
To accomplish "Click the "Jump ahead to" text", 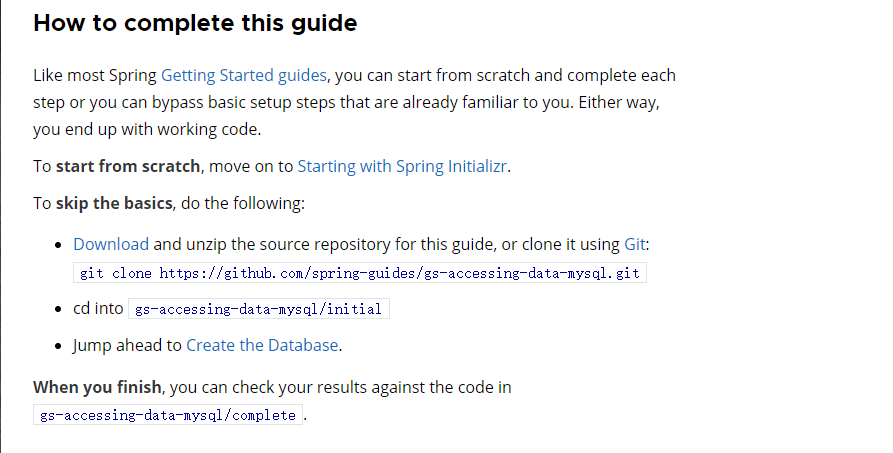I will click(127, 345).
